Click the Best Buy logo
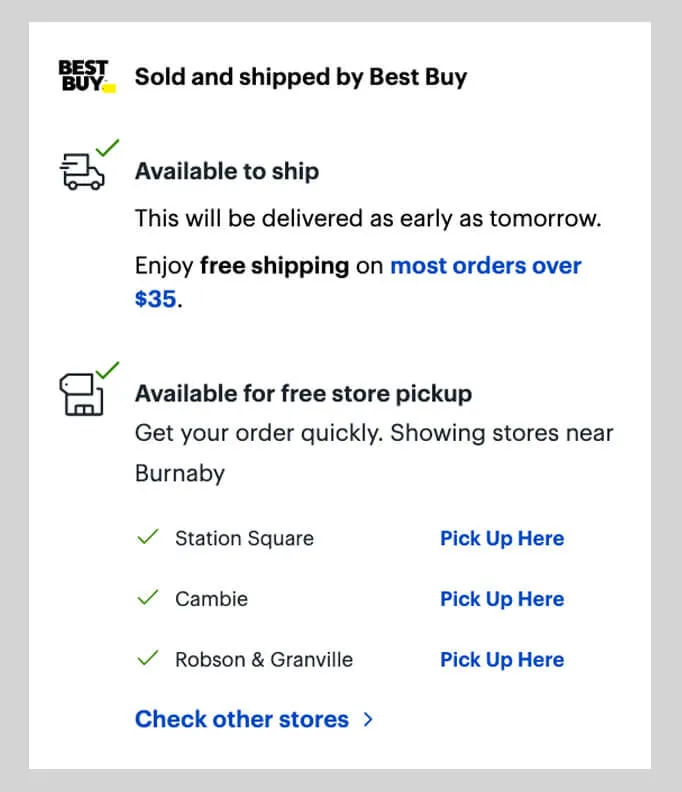The image size is (682, 792). coord(86,76)
